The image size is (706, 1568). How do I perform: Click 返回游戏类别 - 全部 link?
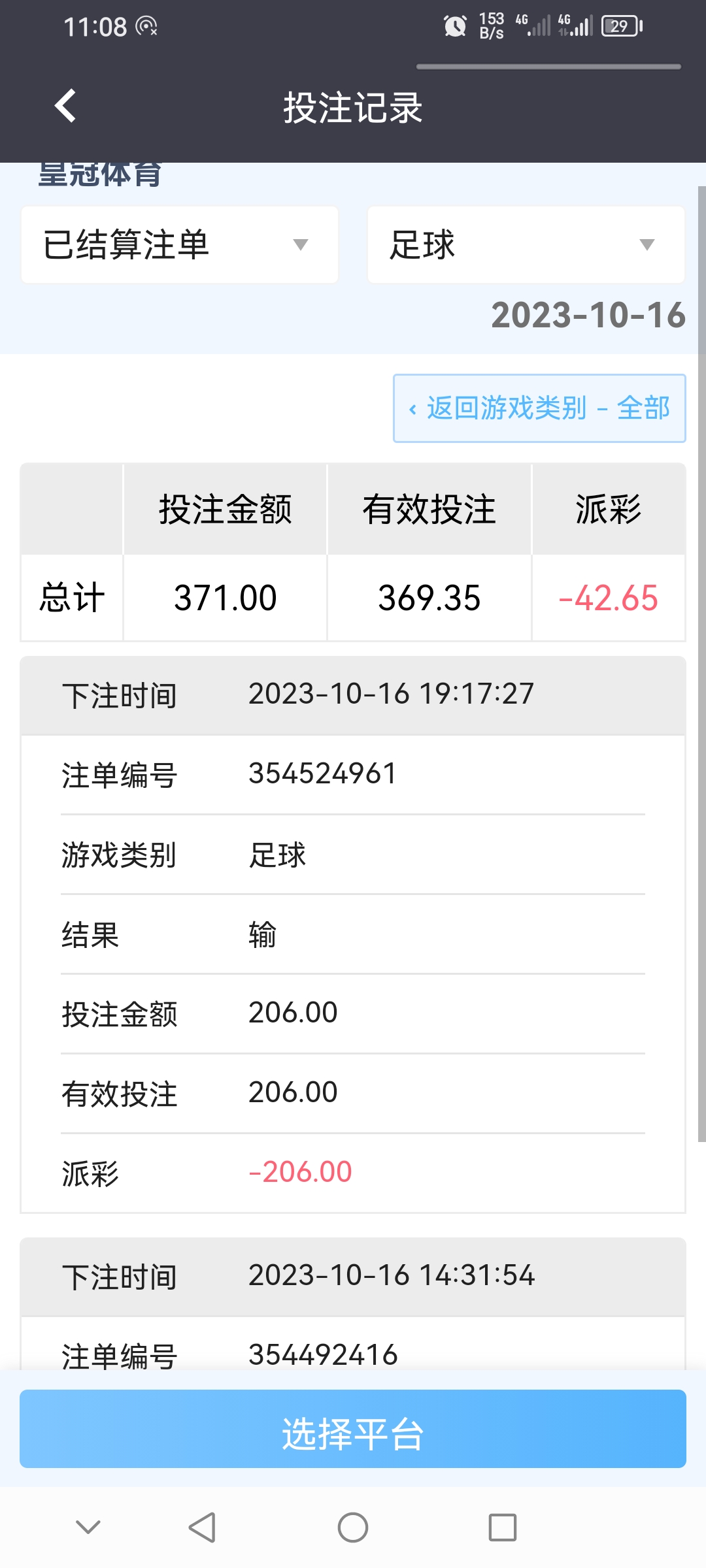(539, 408)
